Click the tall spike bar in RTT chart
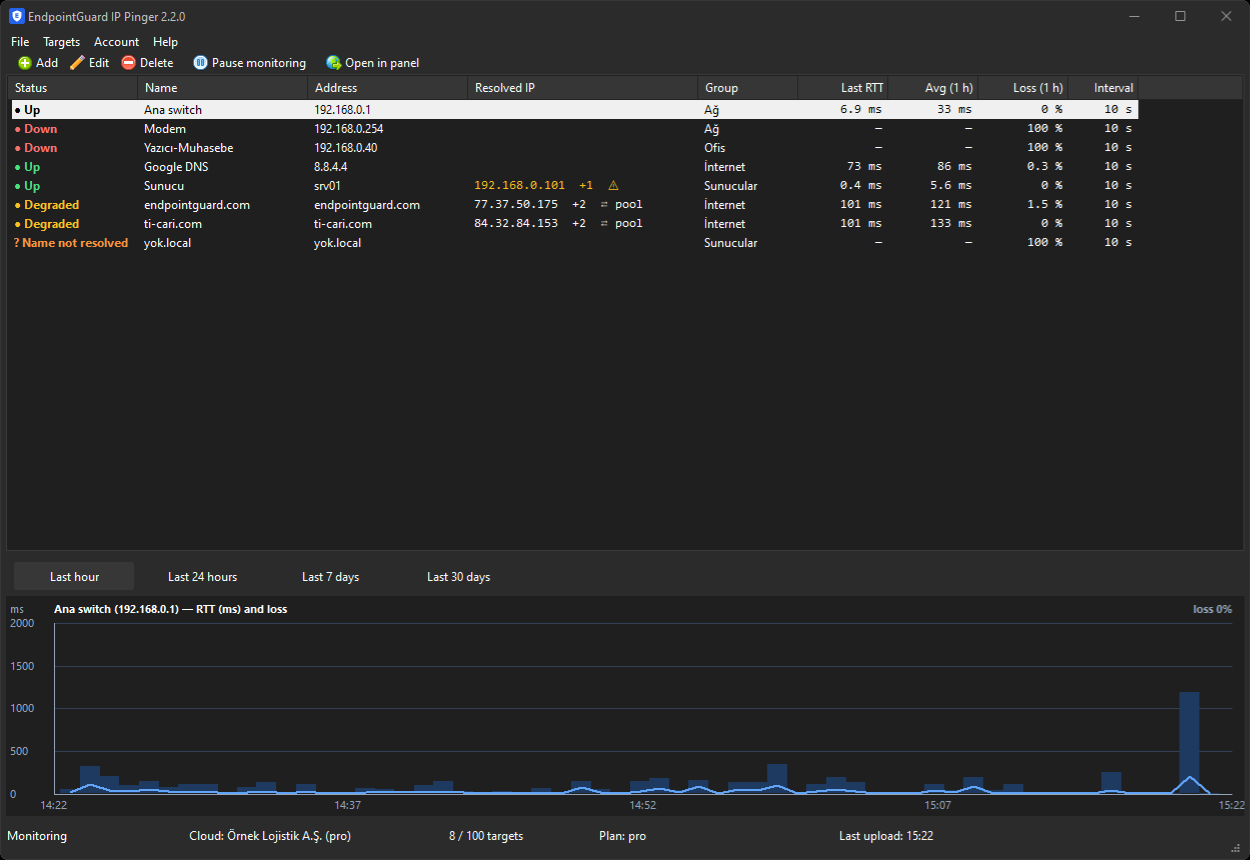The height and width of the screenshot is (860, 1250). point(1189,742)
